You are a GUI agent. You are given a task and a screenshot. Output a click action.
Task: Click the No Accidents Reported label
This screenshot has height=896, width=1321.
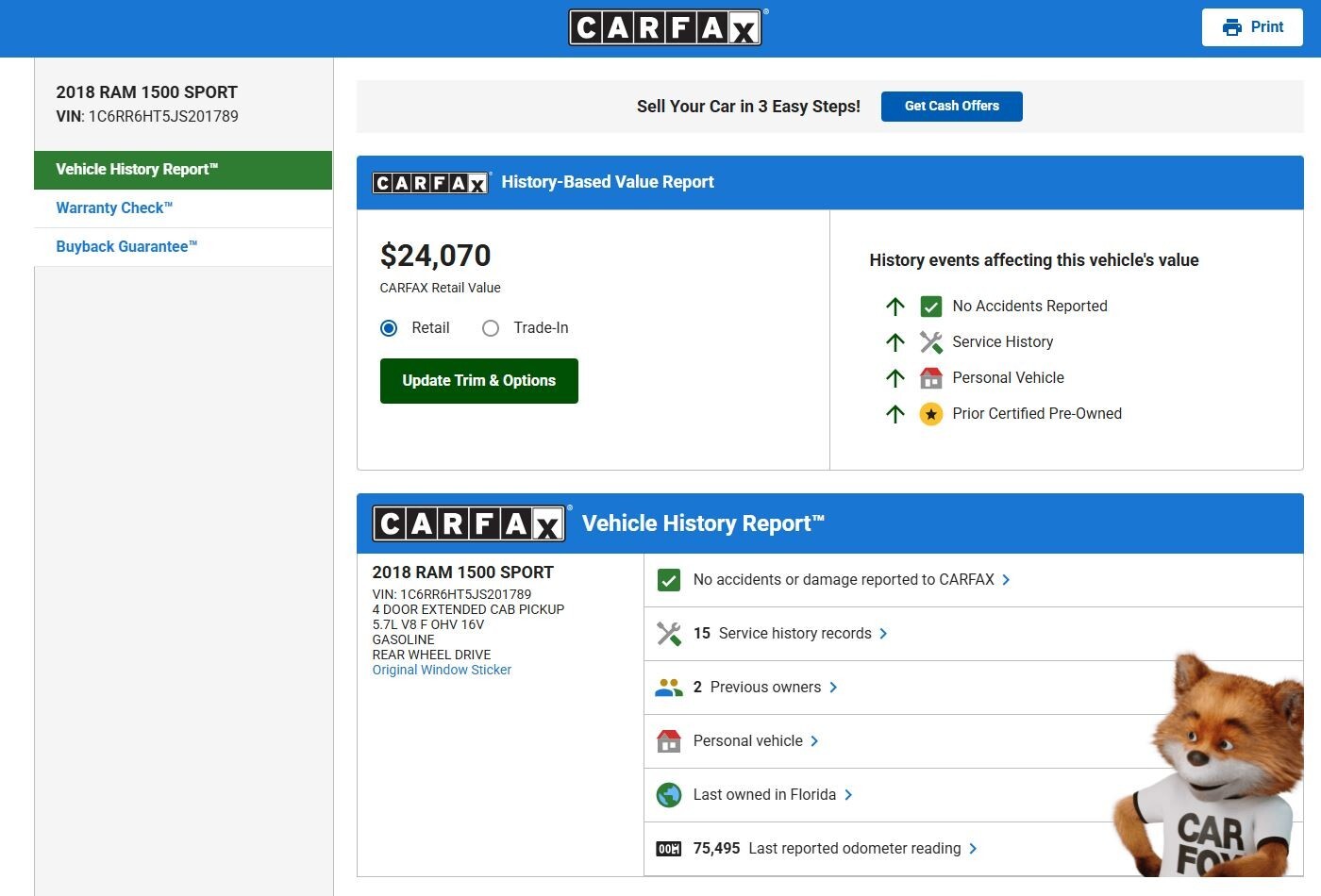coord(1029,307)
